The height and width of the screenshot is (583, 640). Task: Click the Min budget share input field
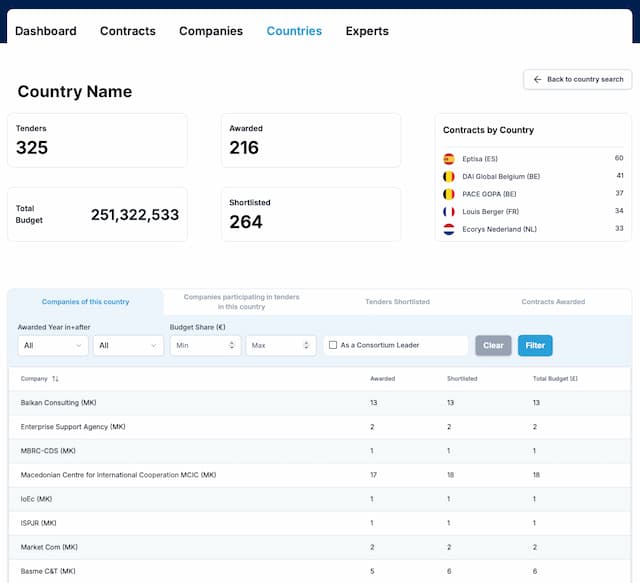(x=205, y=345)
